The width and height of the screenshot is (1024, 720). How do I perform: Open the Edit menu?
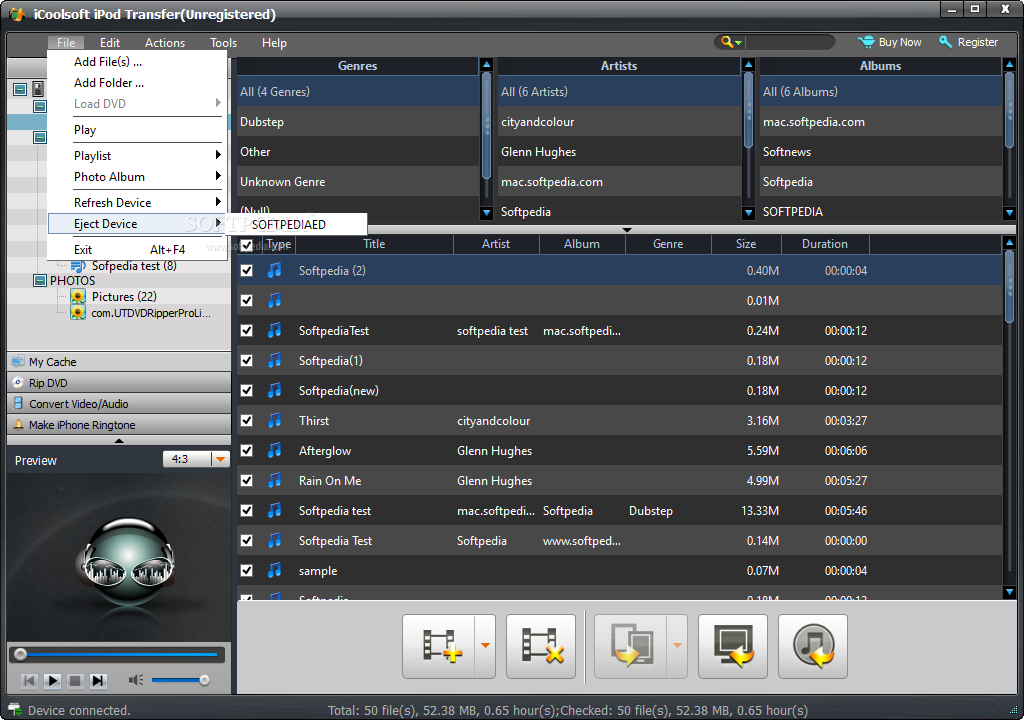[x=110, y=42]
